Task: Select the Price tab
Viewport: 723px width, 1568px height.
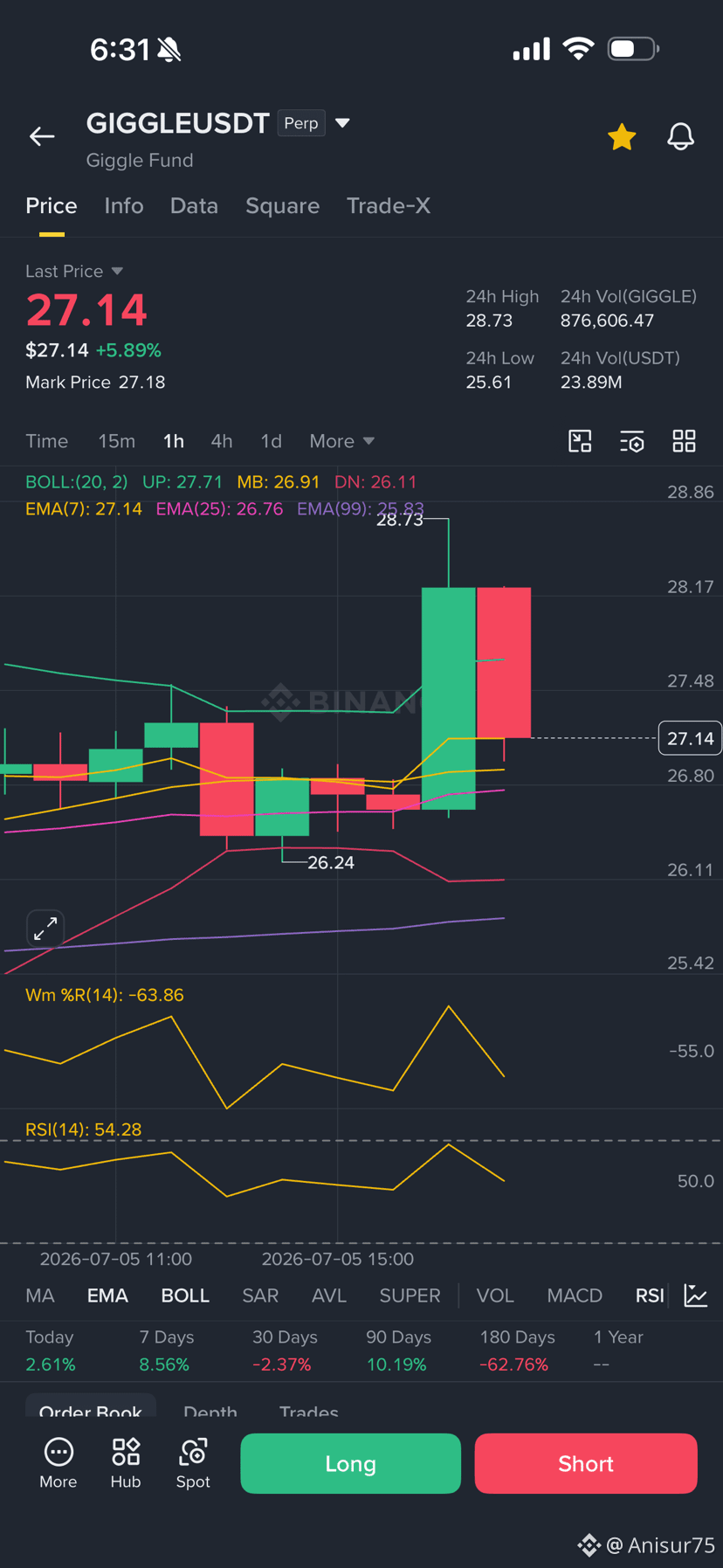Action: tap(52, 206)
